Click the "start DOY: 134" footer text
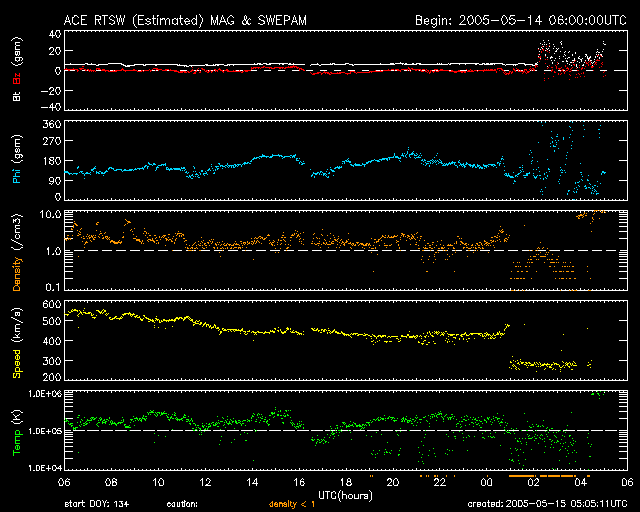The width and height of the screenshot is (640, 512). pyautogui.click(x=97, y=504)
